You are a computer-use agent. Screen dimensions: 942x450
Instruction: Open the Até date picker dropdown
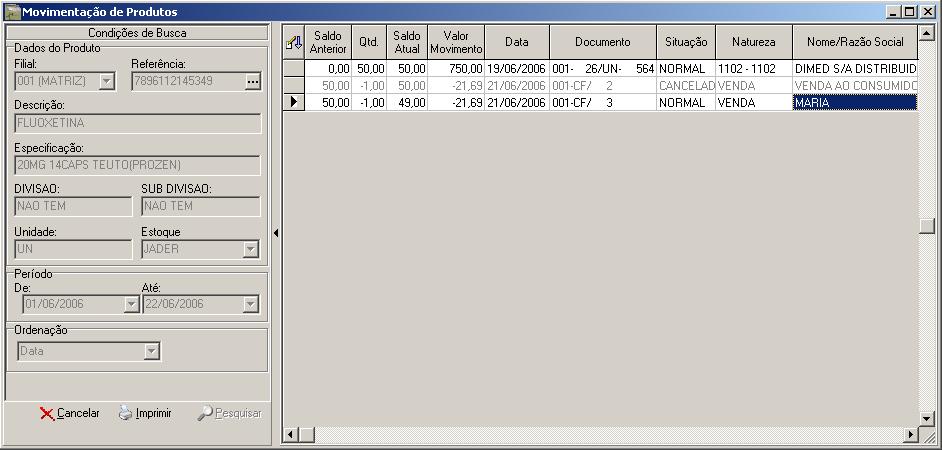pos(251,305)
